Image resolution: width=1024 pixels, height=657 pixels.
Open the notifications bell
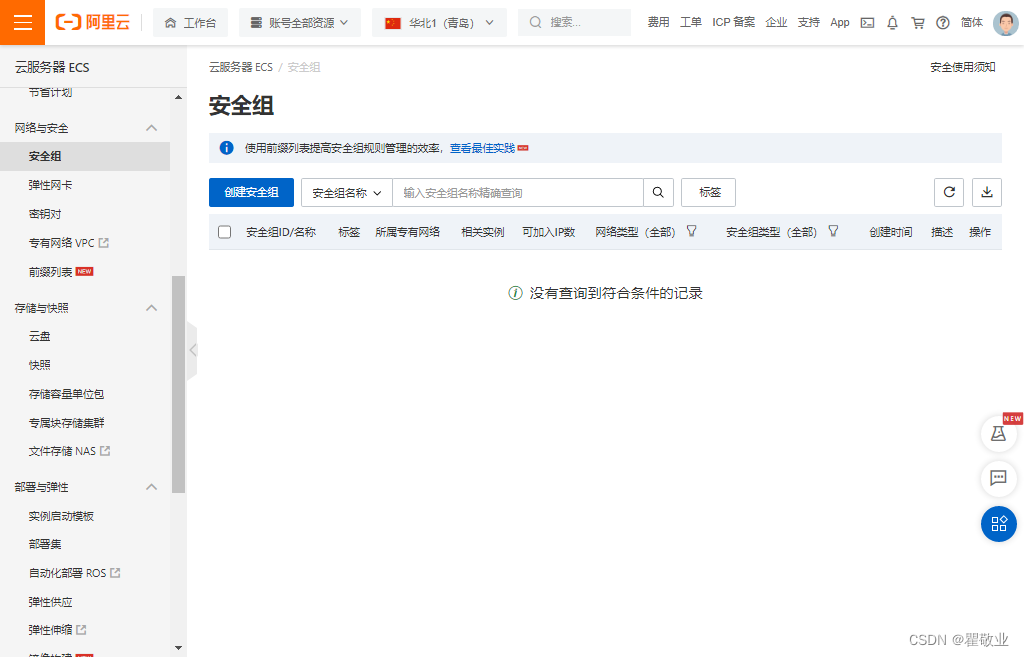(892, 22)
